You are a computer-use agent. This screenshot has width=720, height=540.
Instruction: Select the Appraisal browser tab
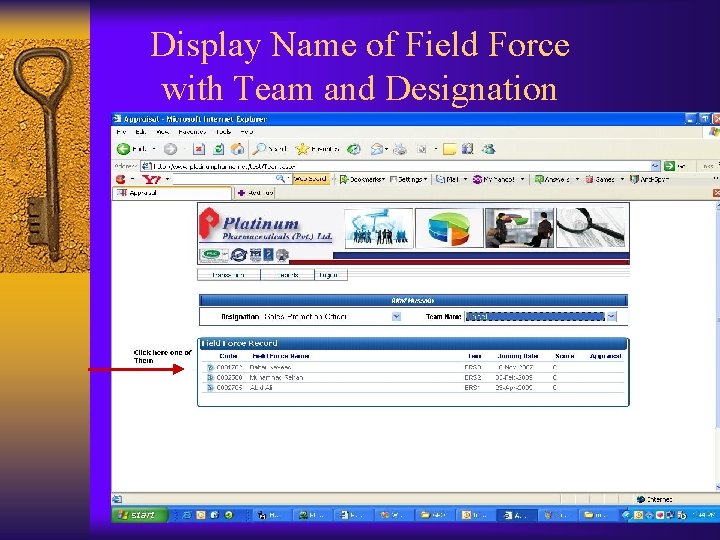[x=172, y=193]
